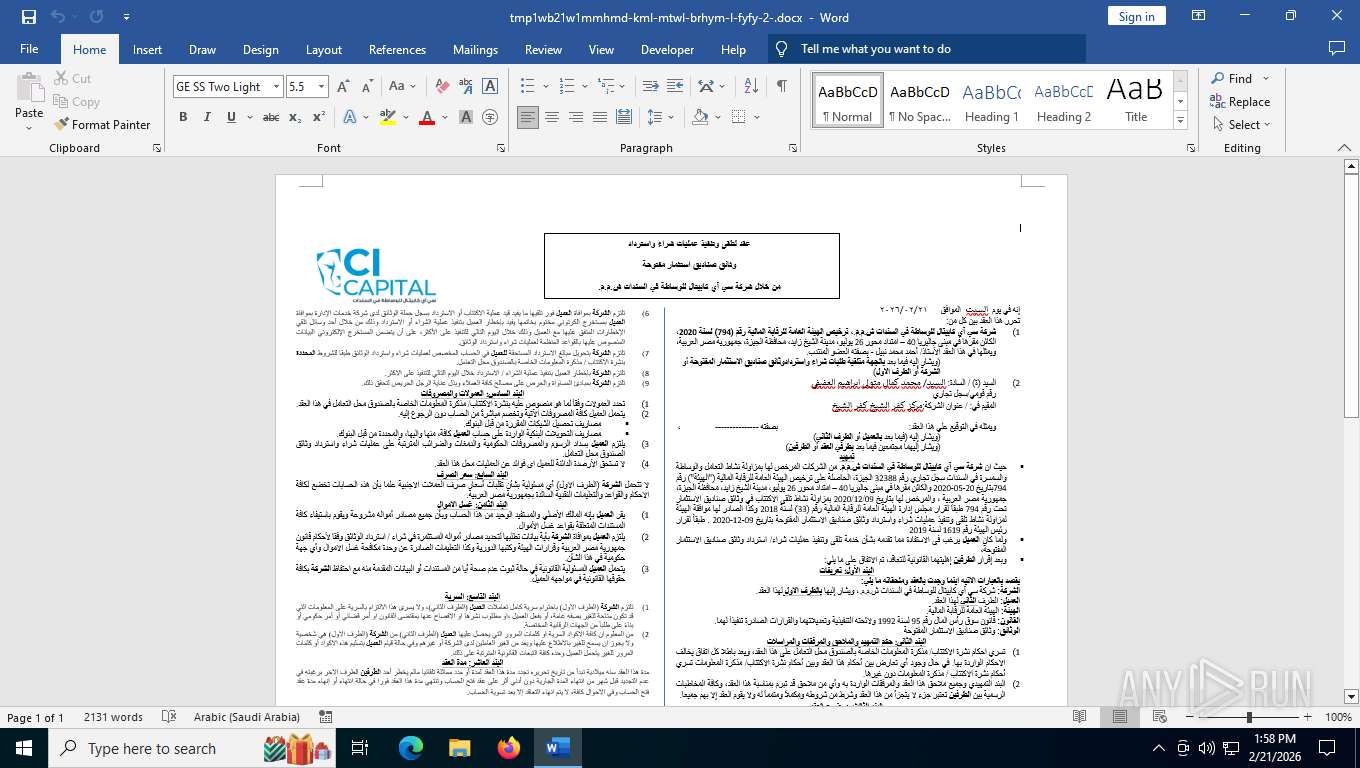Screen dimensions: 1360x768
Task: Toggle Align Left on the paragraph
Action: 528,117
